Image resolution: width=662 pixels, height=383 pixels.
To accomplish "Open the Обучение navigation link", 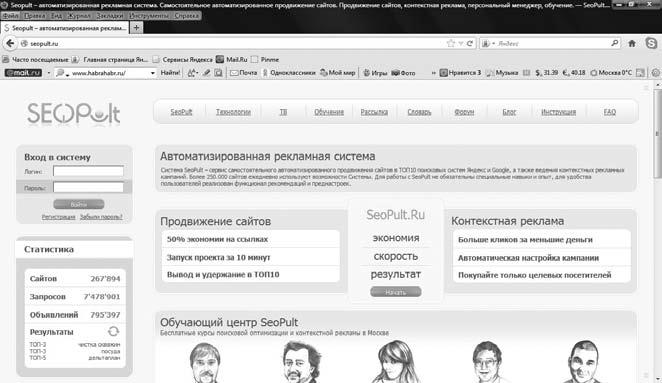I will coord(329,112).
